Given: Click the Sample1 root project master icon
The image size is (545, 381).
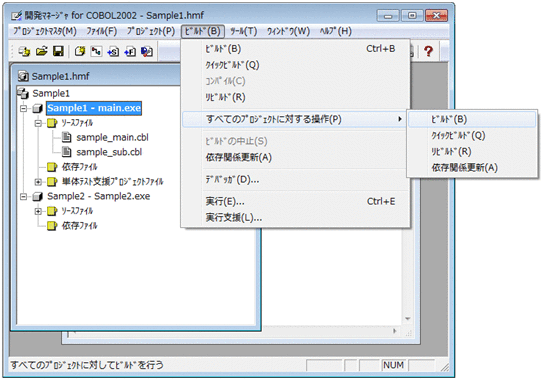Looking at the screenshot, I should [x=23, y=93].
